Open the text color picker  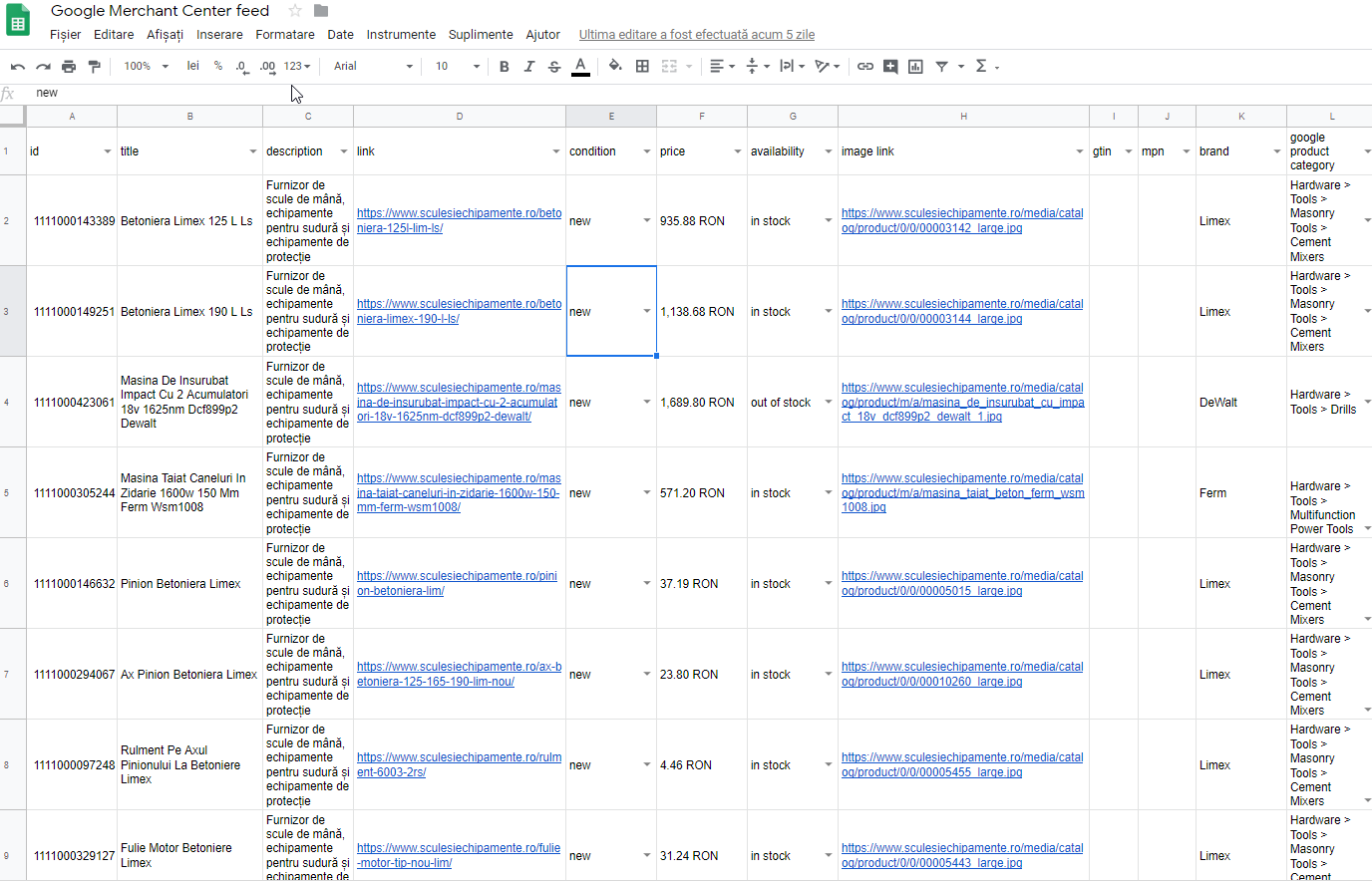click(x=580, y=67)
